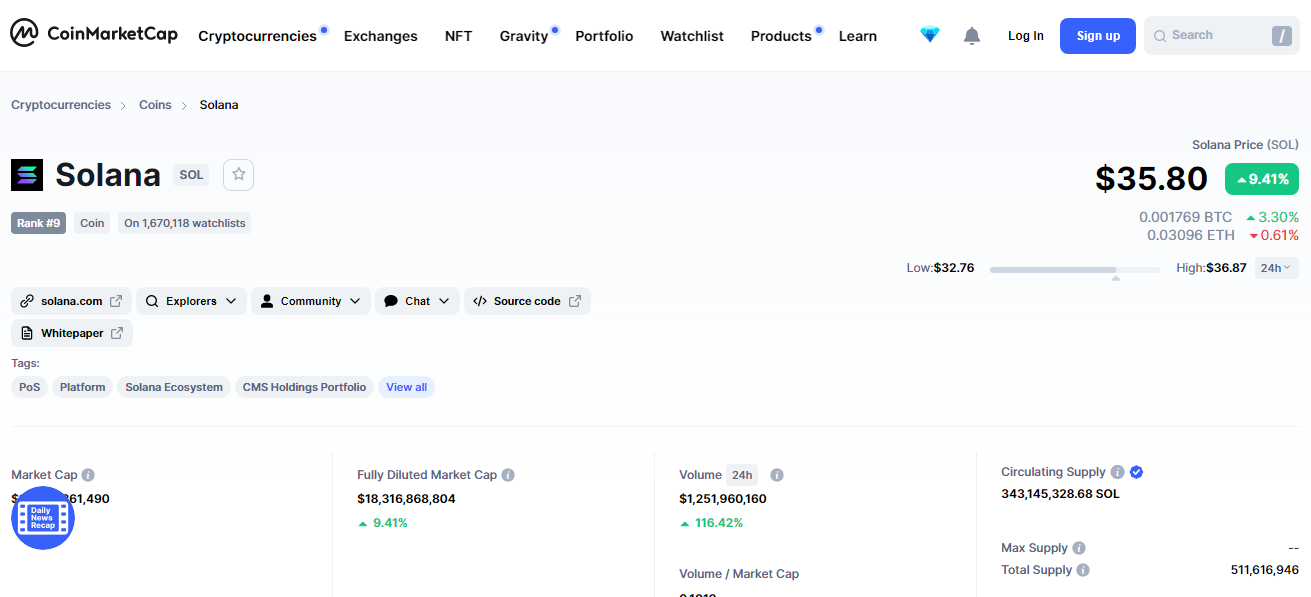Screen dimensions: 1311x597
Task: Click View all tags
Action: click(x=406, y=387)
